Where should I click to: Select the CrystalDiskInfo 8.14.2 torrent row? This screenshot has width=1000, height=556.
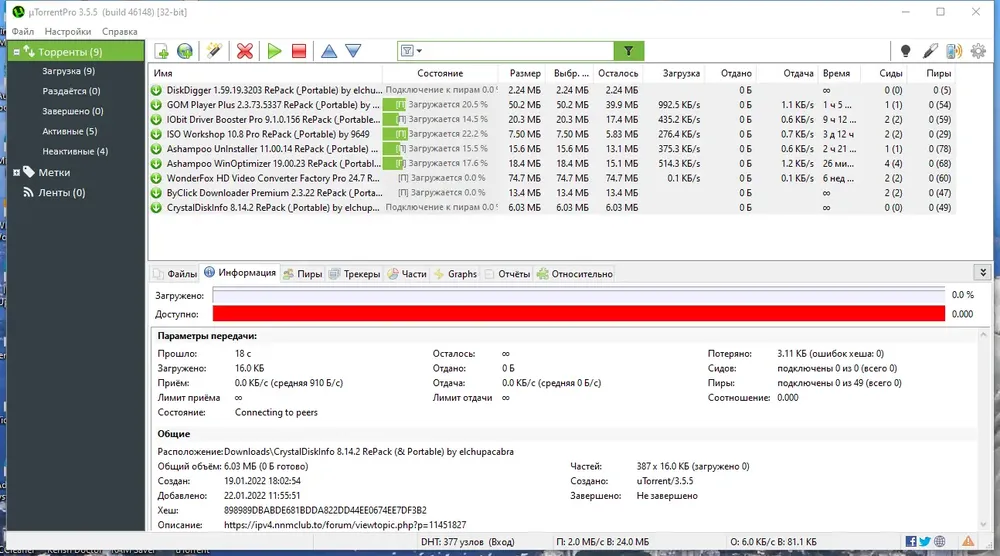(552, 208)
